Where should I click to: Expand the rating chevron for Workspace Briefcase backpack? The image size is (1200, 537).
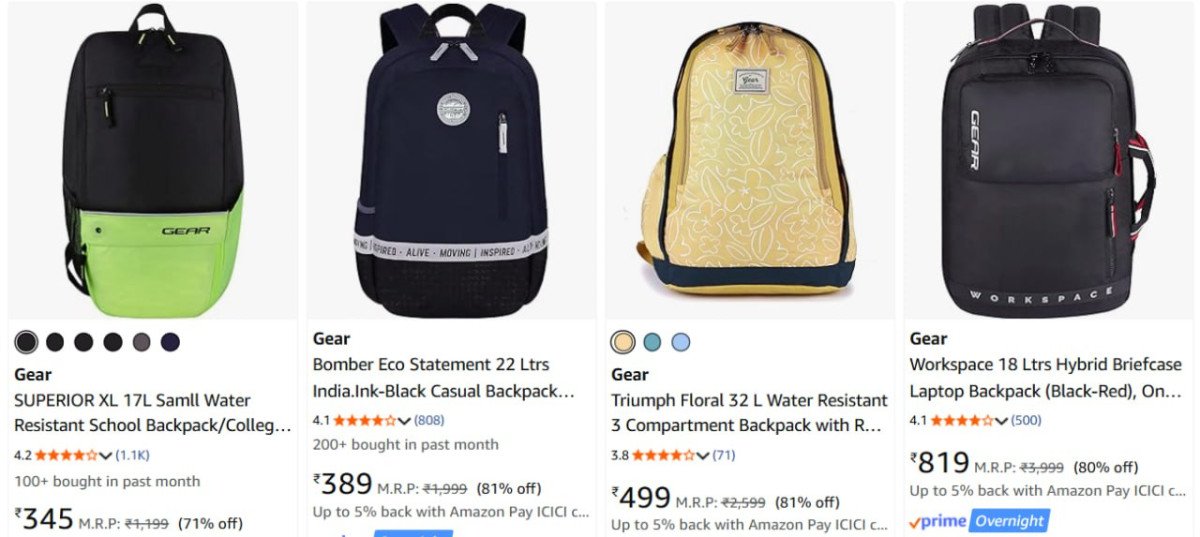click(1001, 420)
